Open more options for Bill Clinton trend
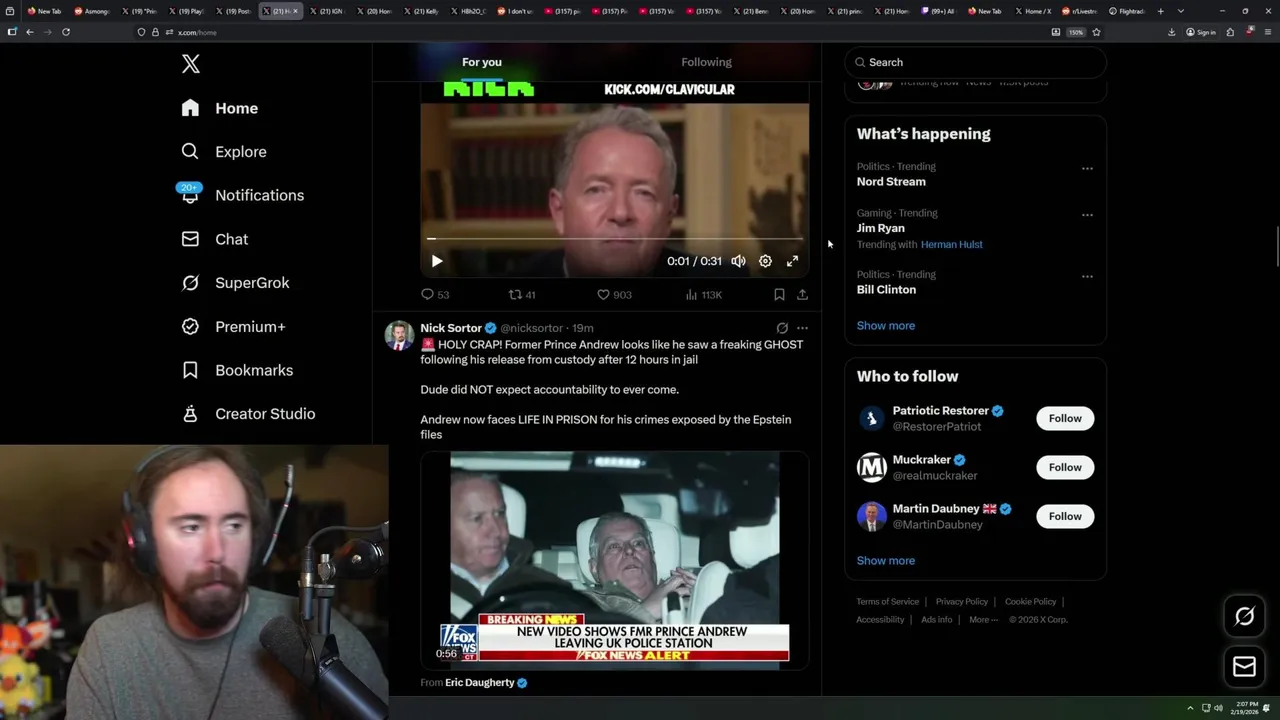 pos(1087,277)
